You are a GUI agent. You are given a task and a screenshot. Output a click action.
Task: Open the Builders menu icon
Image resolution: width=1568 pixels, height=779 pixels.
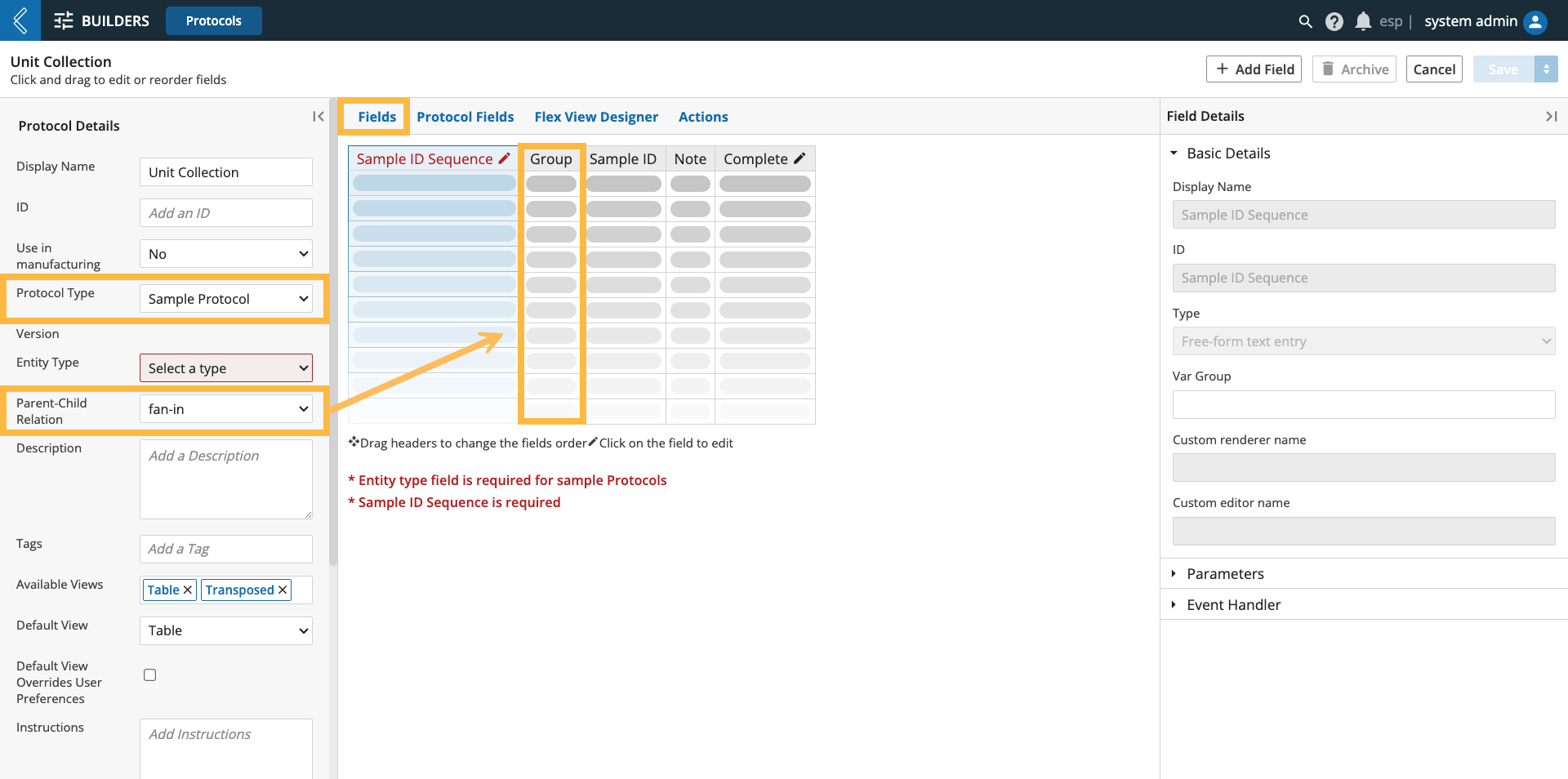(64, 20)
